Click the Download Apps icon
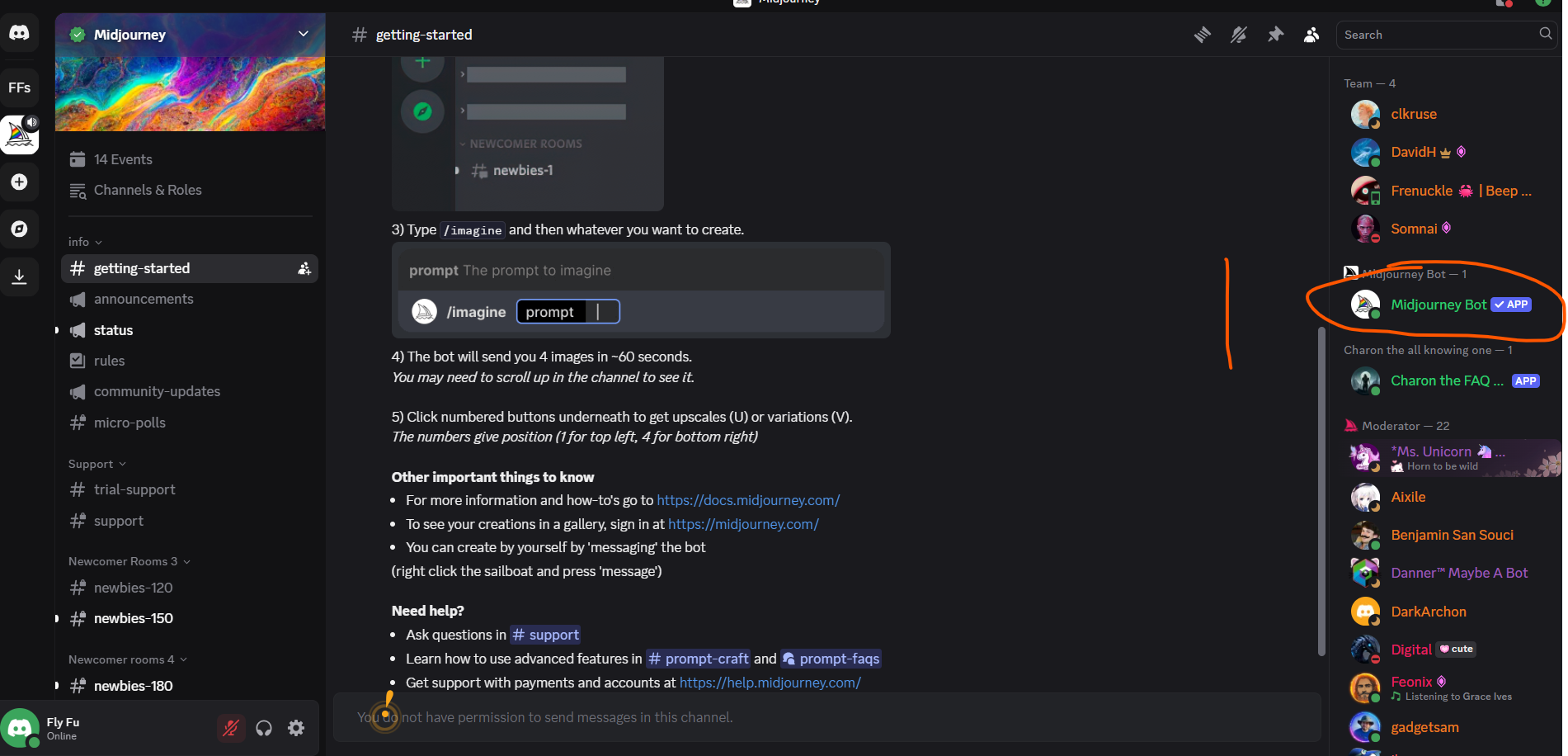 [x=19, y=276]
